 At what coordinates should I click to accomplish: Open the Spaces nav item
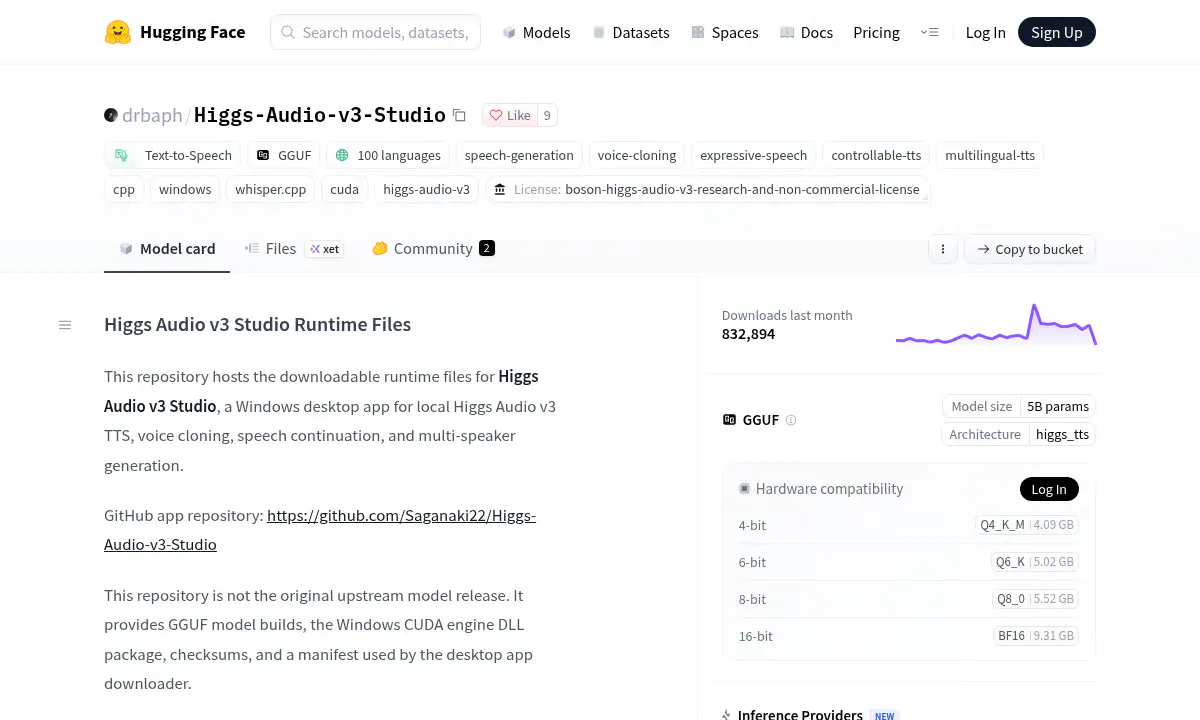coord(725,32)
